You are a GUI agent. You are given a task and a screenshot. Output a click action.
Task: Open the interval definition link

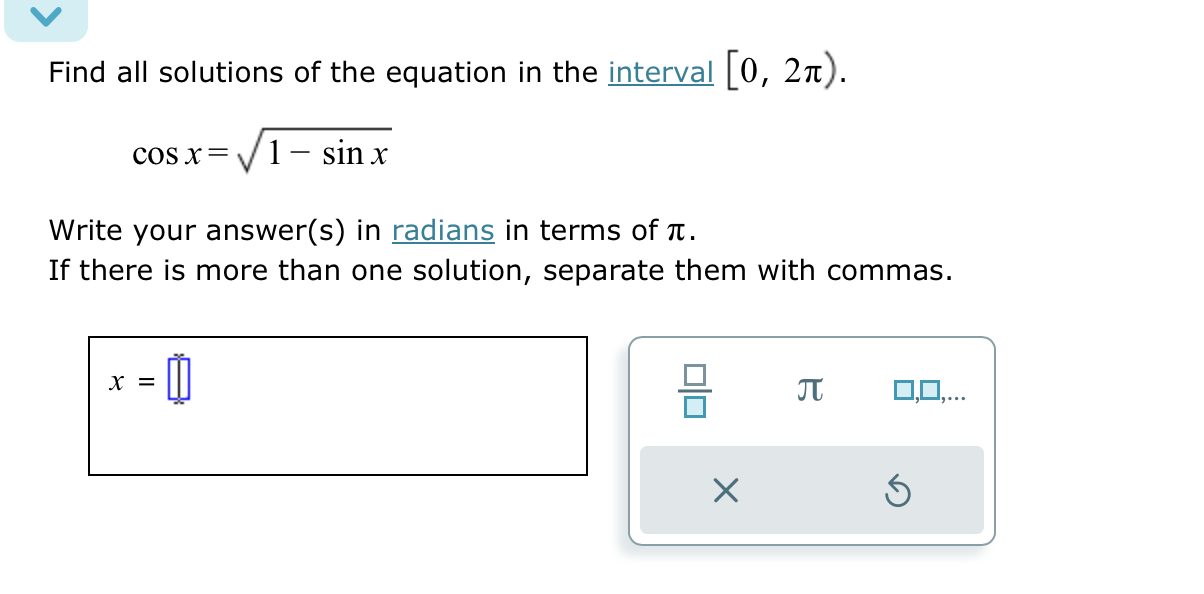[x=660, y=72]
